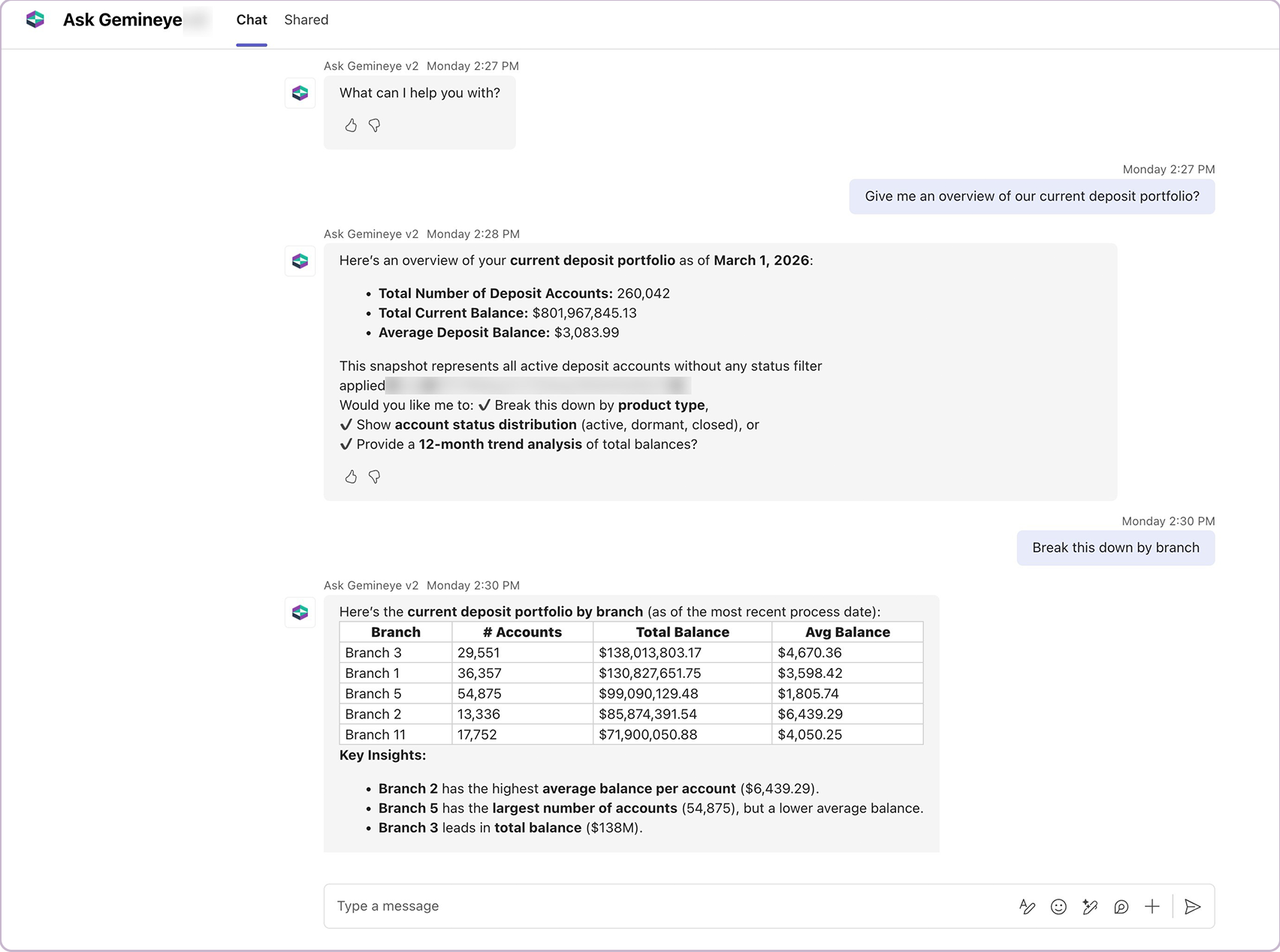Click bot avatar beside the portfolio overview response
Screen dimensions: 1280x952
point(300,261)
